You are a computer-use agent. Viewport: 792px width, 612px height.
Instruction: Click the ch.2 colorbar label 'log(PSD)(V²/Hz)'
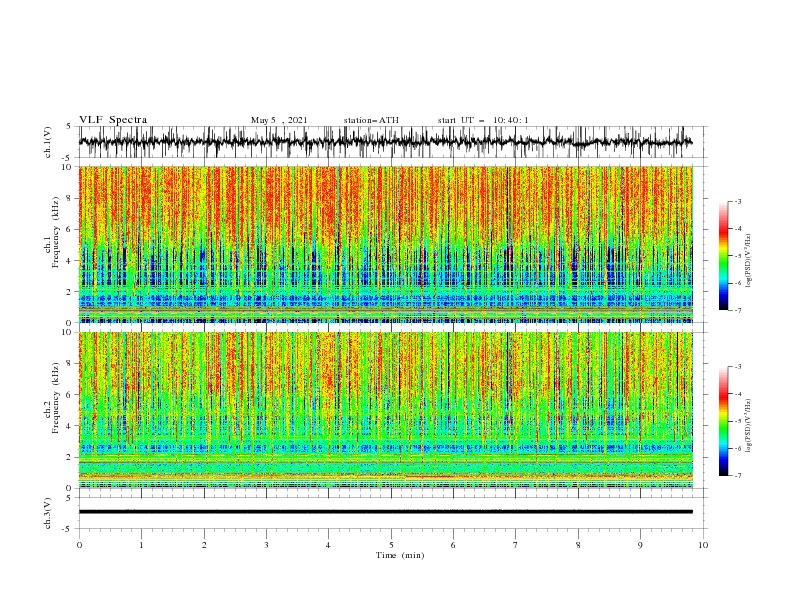click(x=748, y=426)
